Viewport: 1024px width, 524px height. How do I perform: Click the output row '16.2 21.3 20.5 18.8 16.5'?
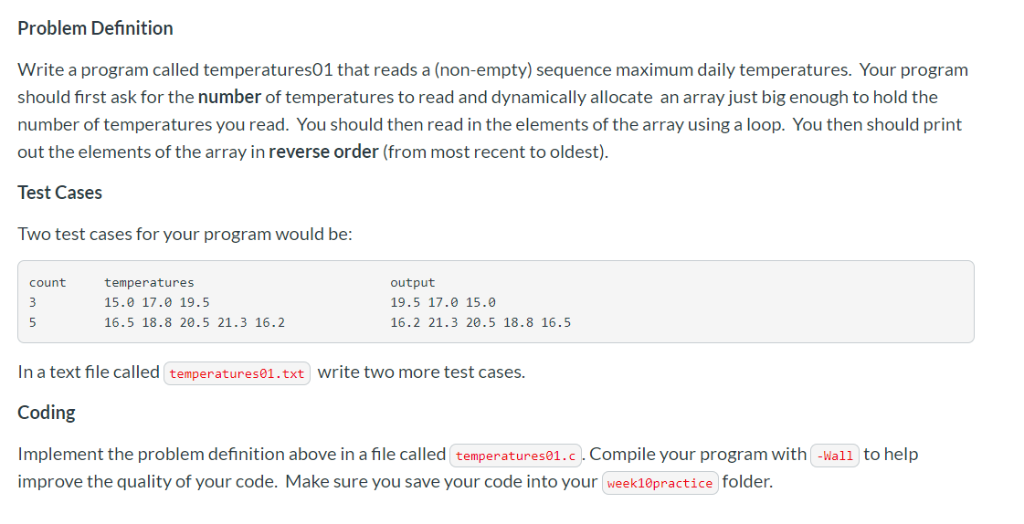pos(481,322)
